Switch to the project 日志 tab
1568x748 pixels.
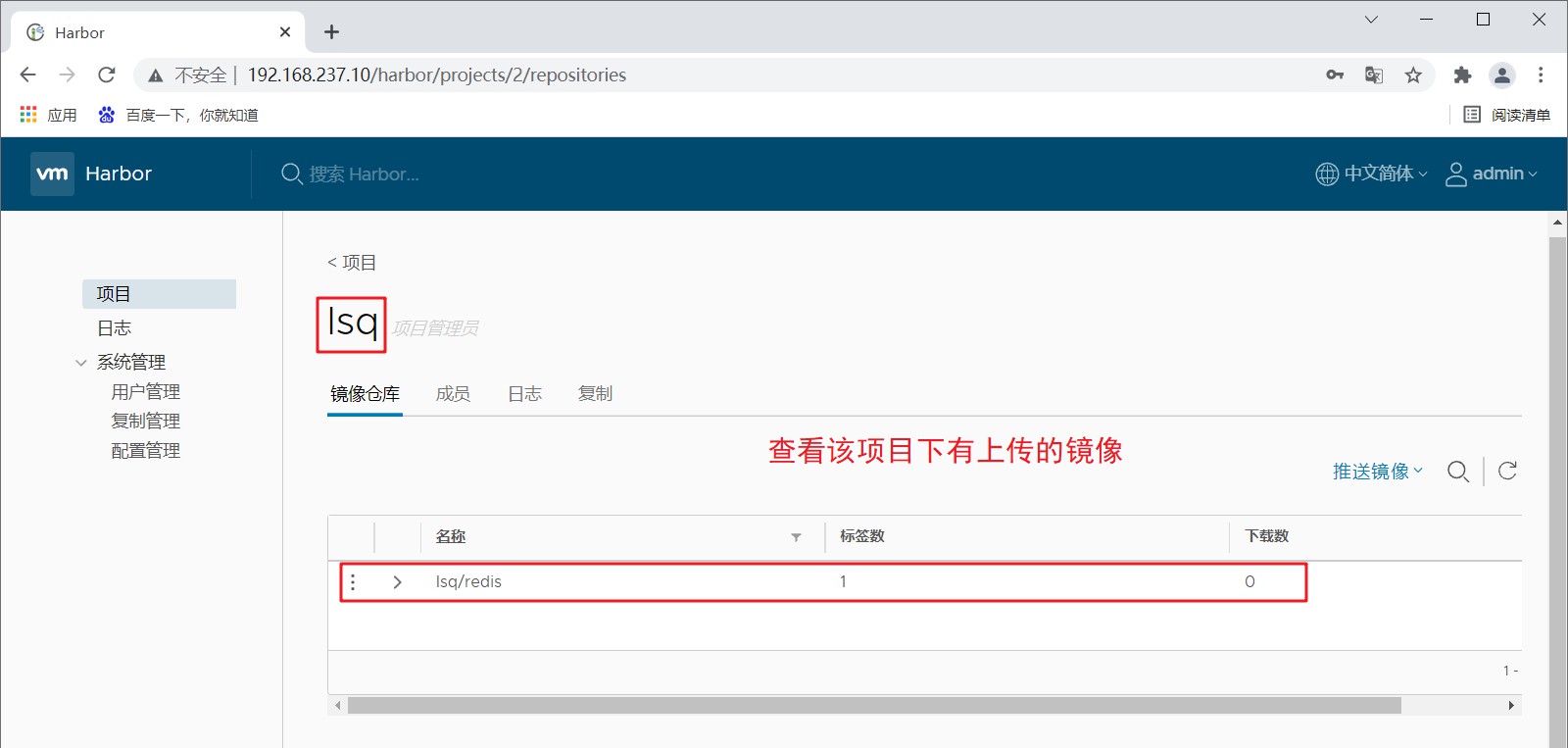[x=524, y=394]
